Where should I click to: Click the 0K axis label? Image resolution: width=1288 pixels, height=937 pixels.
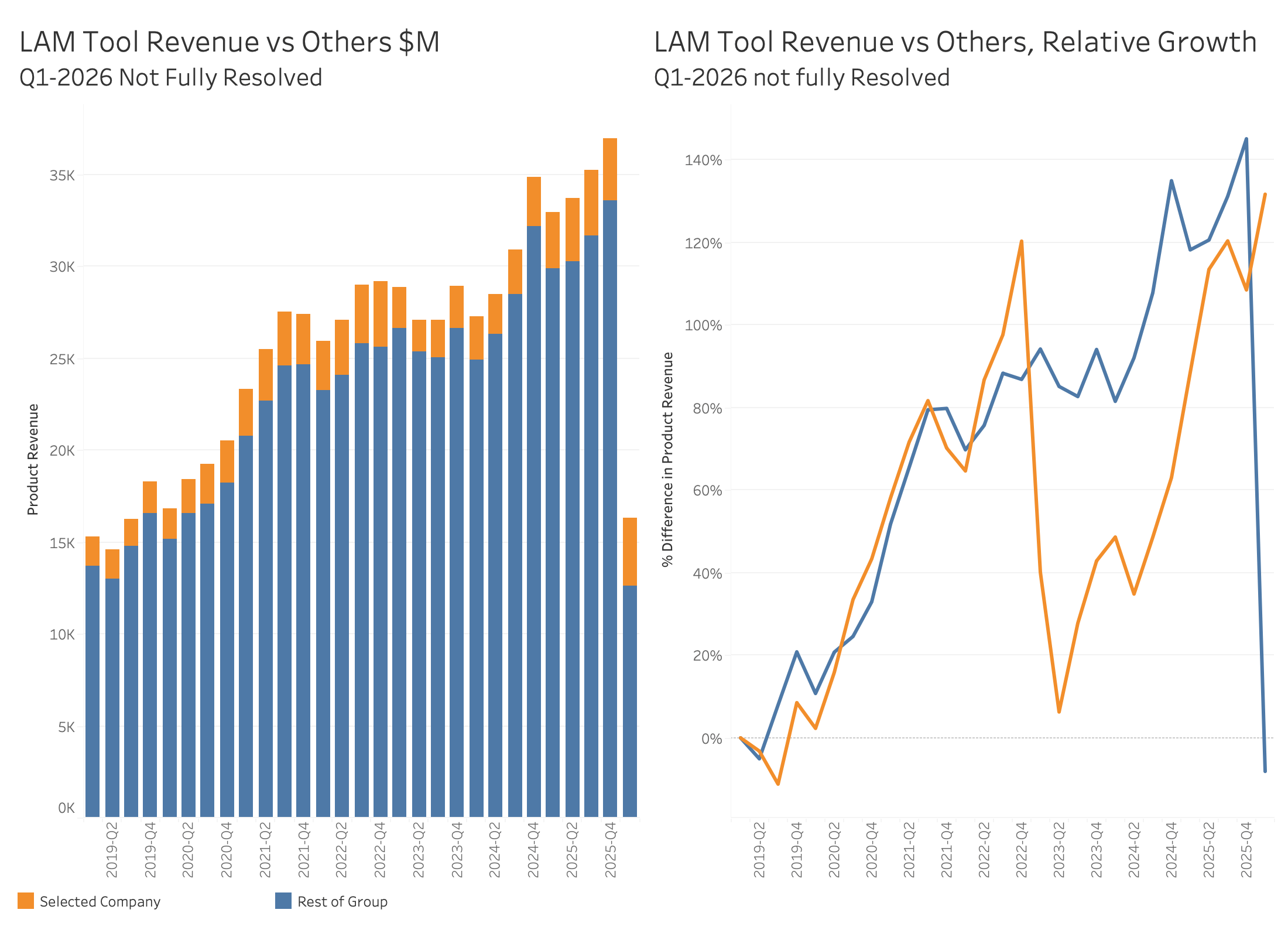click(x=66, y=808)
